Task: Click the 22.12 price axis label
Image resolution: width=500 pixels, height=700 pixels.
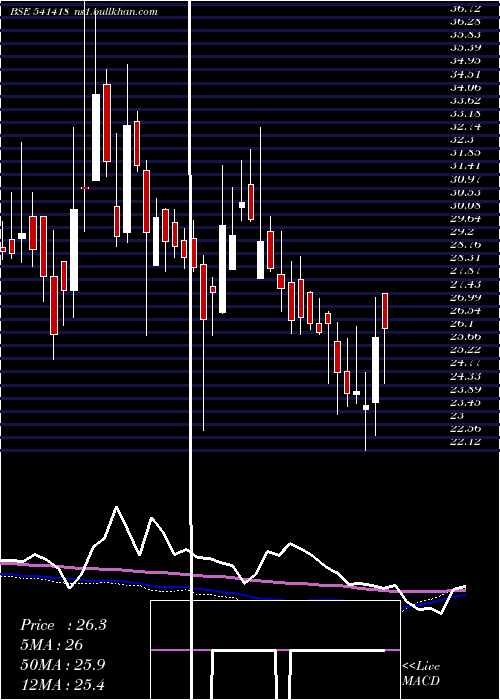Action: click(466, 442)
